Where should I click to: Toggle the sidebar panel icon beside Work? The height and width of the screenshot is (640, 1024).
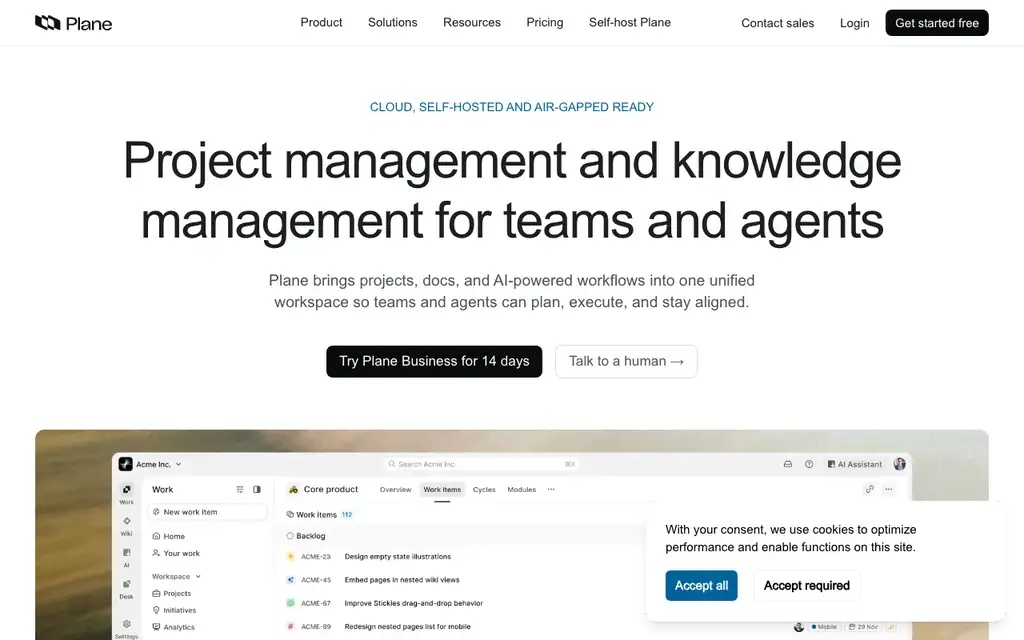click(257, 489)
